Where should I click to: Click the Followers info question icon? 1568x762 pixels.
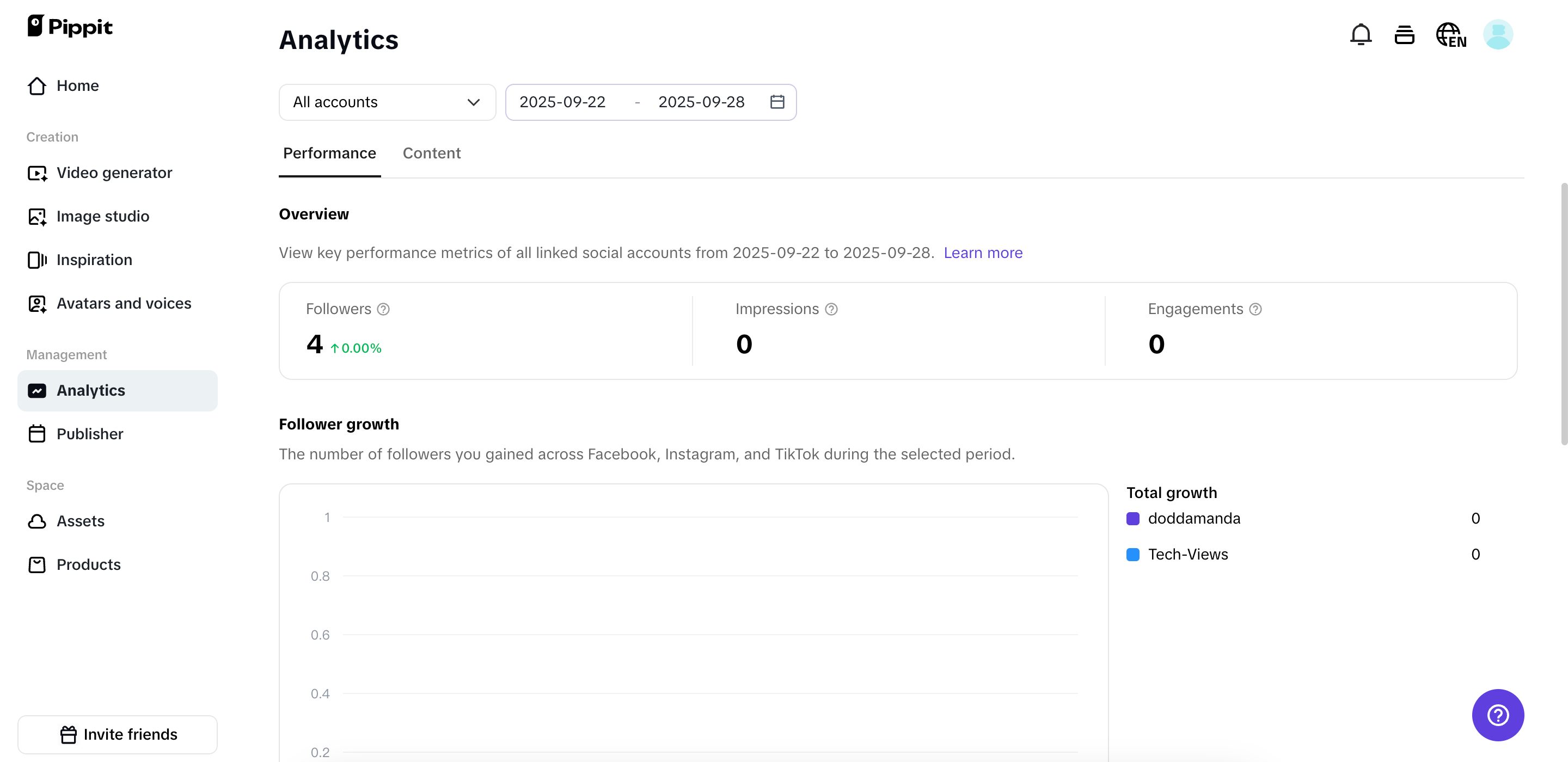click(x=383, y=309)
